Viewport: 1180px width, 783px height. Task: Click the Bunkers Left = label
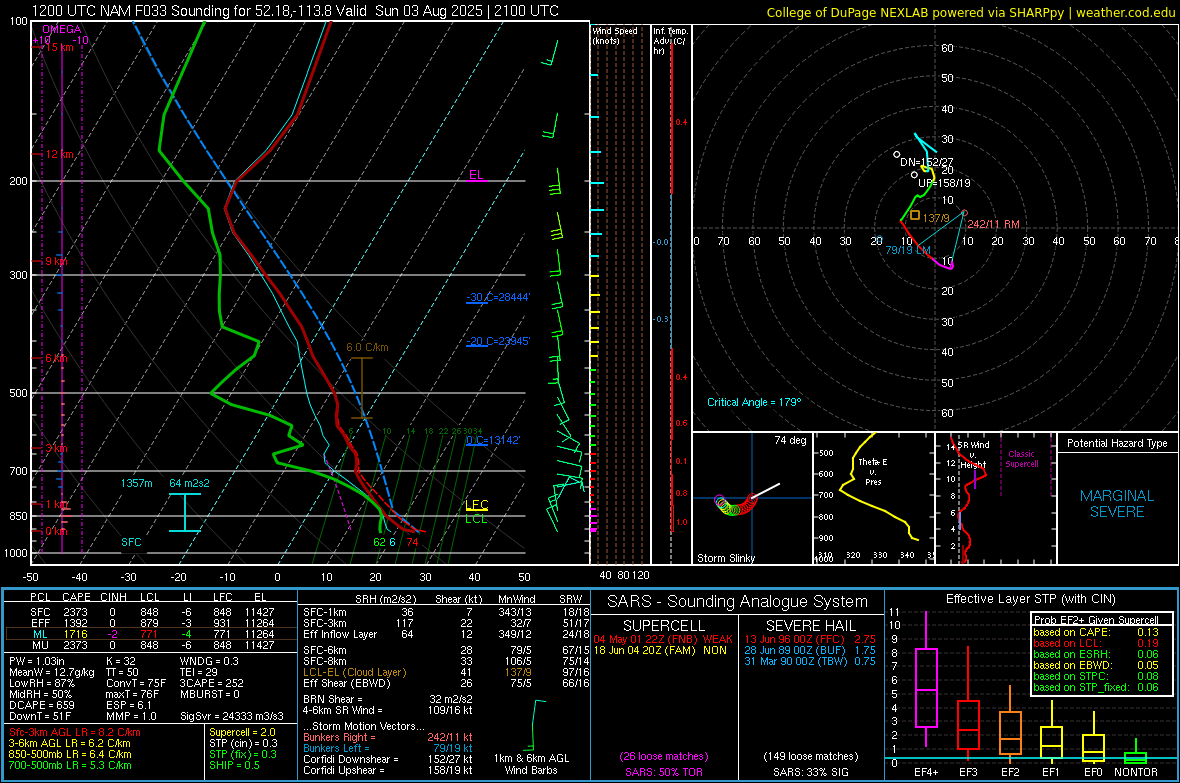[336, 748]
